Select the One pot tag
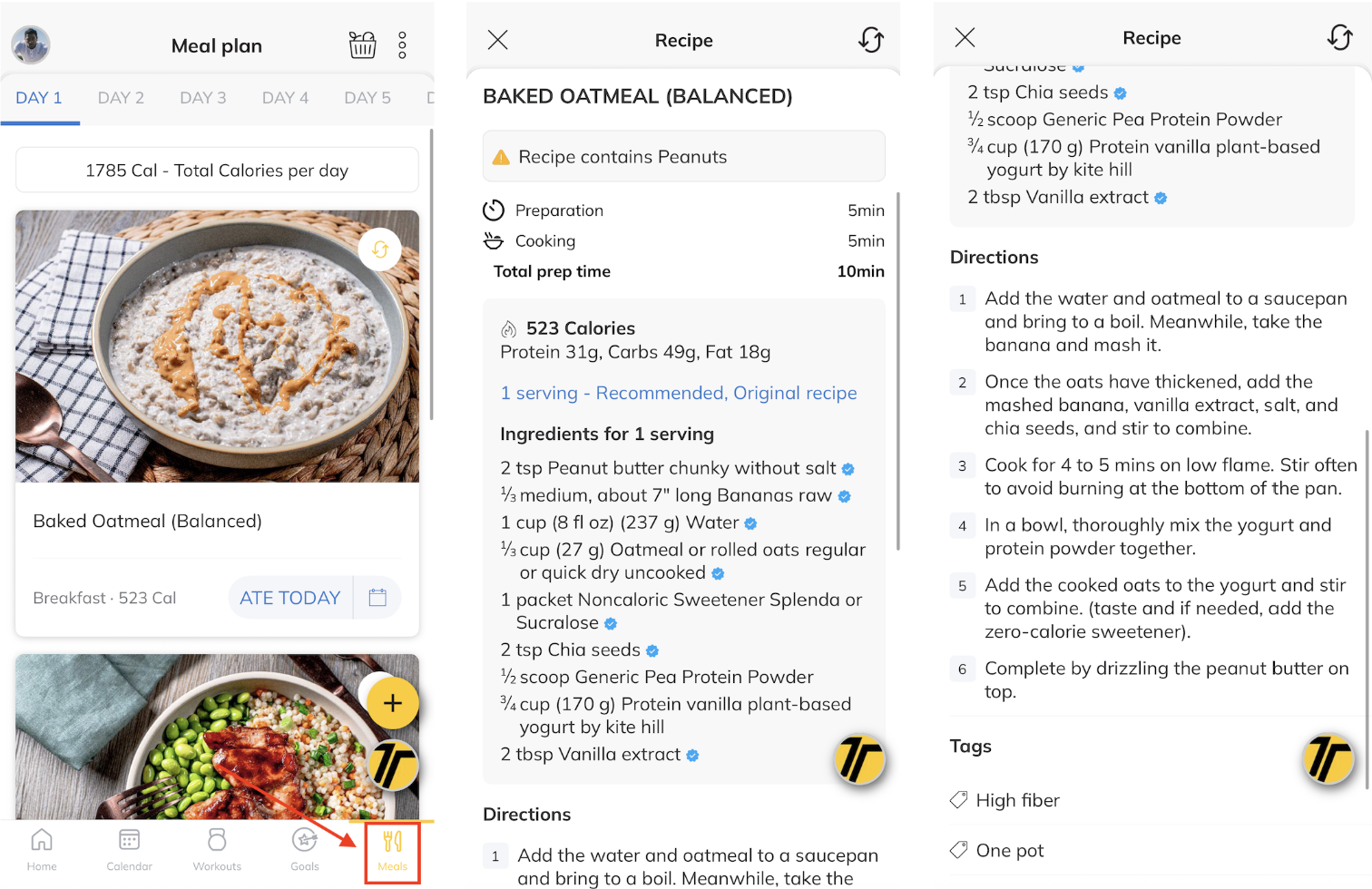 click(1009, 850)
